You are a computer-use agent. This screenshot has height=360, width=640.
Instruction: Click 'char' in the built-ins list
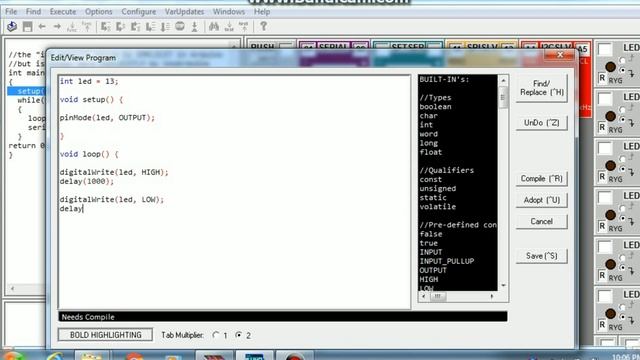[x=428, y=116]
